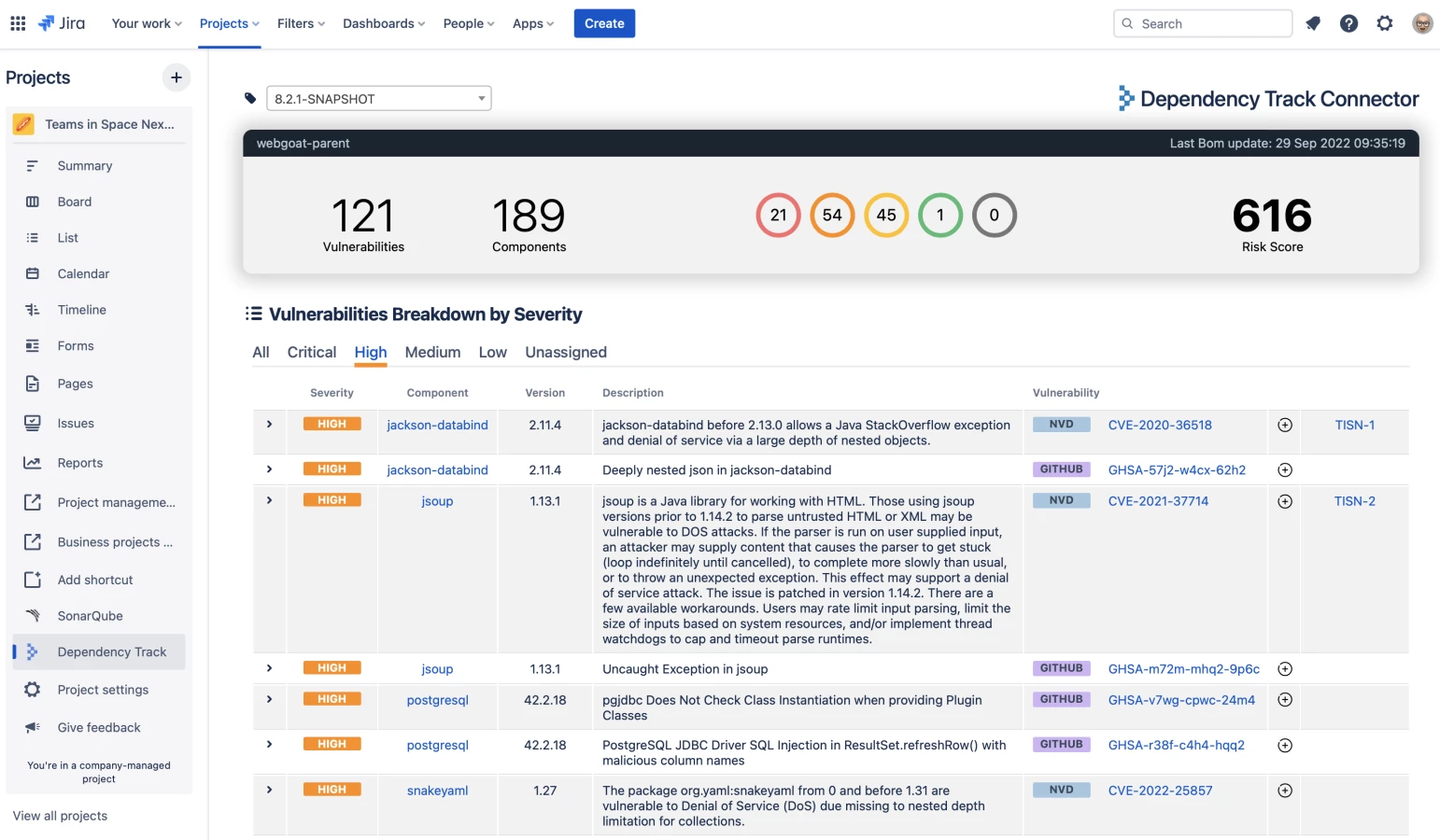Open linked issue TISN-2
The image size is (1440, 840).
[x=1354, y=502]
